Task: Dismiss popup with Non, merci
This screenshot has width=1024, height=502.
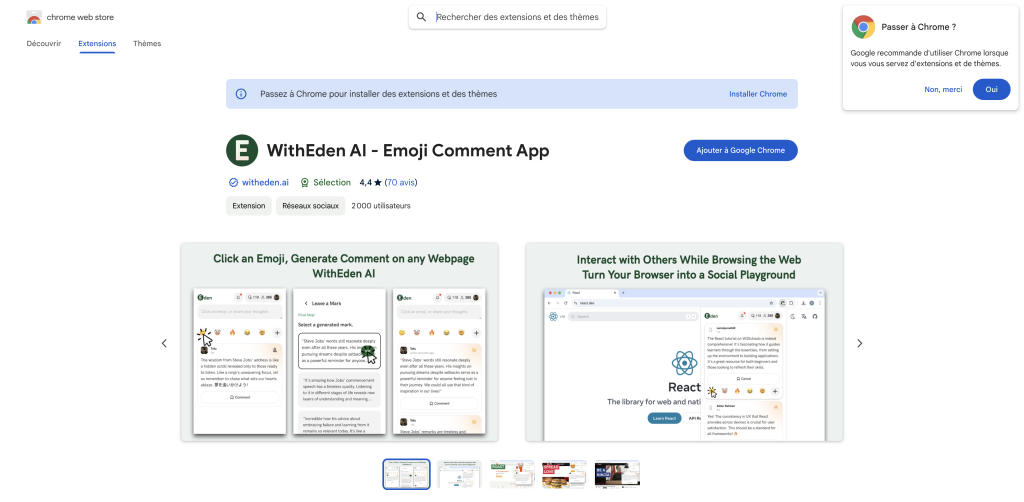Action: click(x=943, y=89)
